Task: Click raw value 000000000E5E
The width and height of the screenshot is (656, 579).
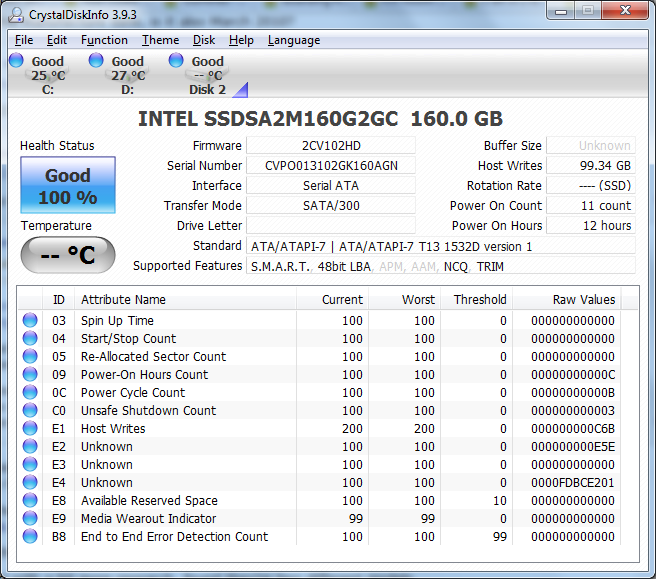Action: click(572, 446)
